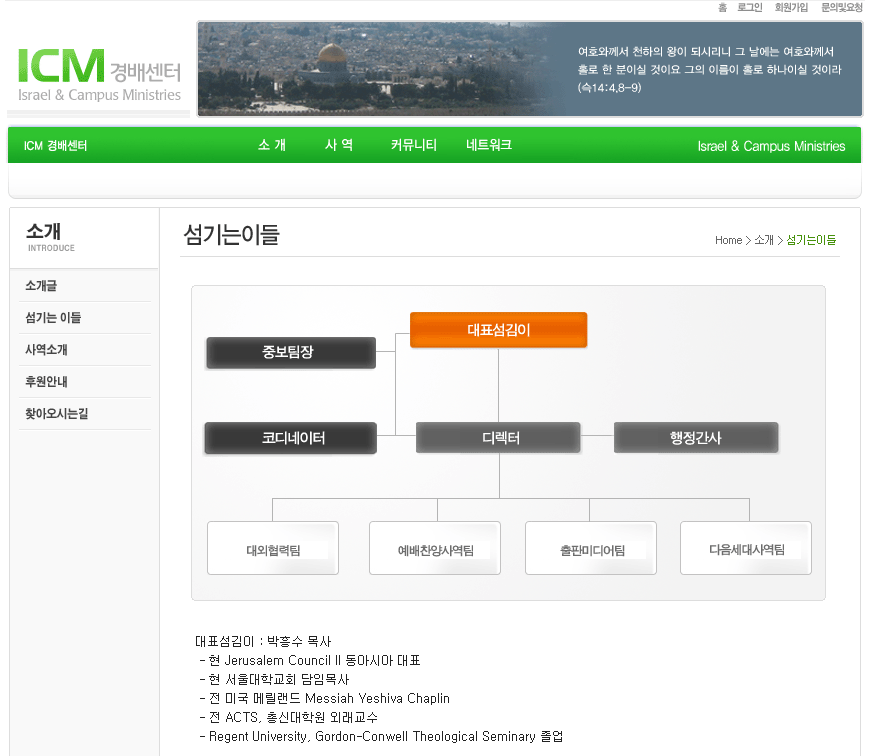
Task: Open the 회원가입 link
Action: (791, 7)
